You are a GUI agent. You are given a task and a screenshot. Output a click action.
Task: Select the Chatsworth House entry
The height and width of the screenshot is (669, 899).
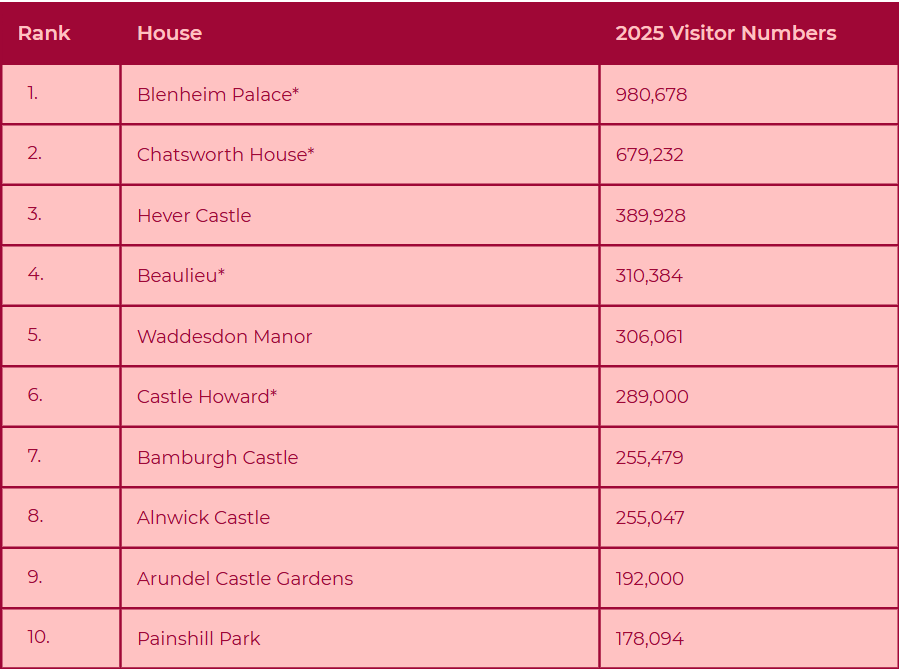tap(225, 155)
